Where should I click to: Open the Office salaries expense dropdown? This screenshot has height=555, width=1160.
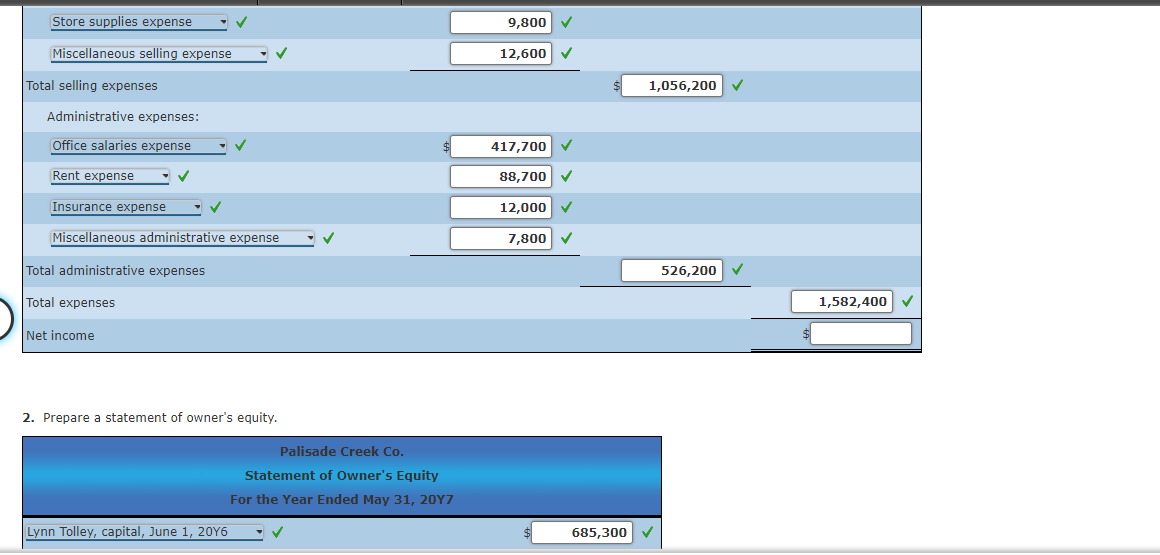point(139,146)
